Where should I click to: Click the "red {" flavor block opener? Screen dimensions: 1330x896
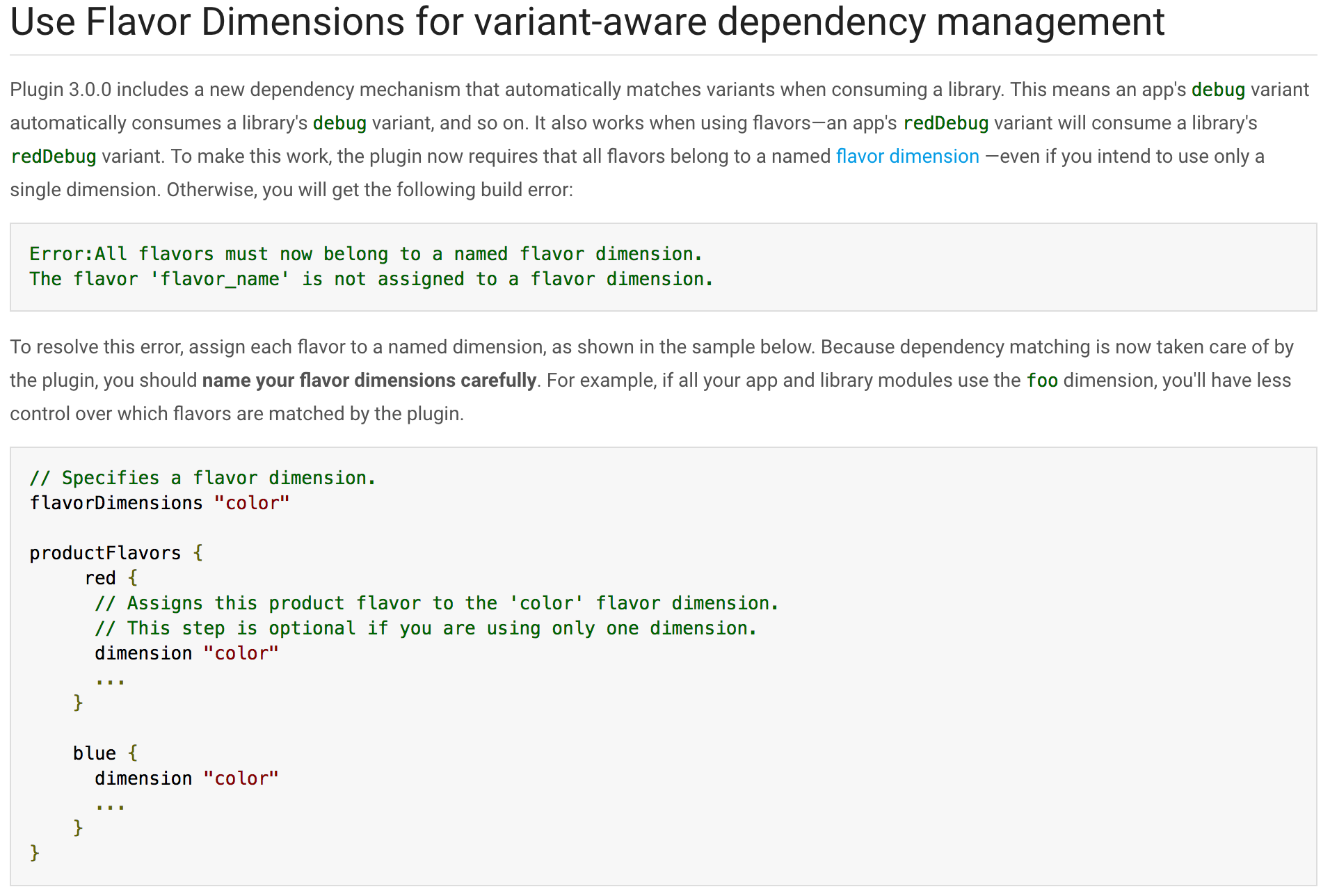(111, 578)
